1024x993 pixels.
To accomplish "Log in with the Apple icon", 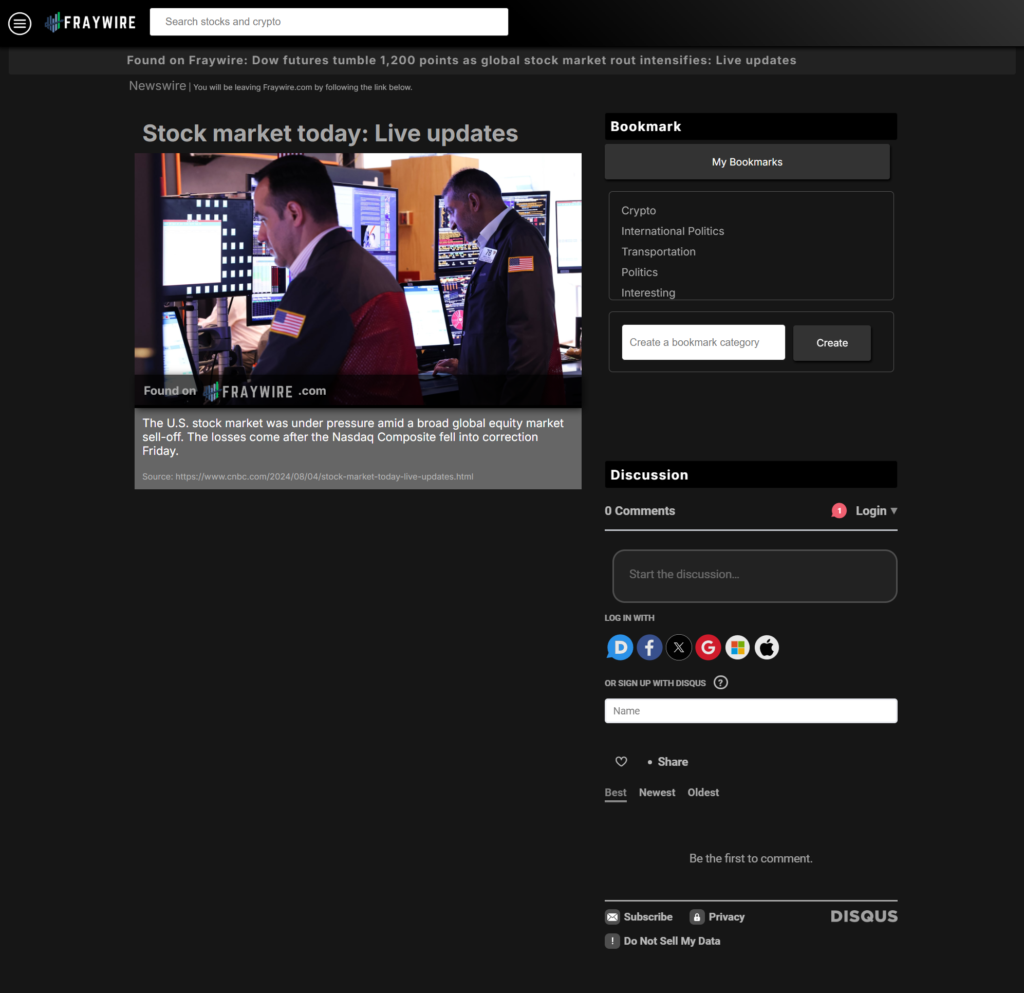I will pyautogui.click(x=767, y=647).
